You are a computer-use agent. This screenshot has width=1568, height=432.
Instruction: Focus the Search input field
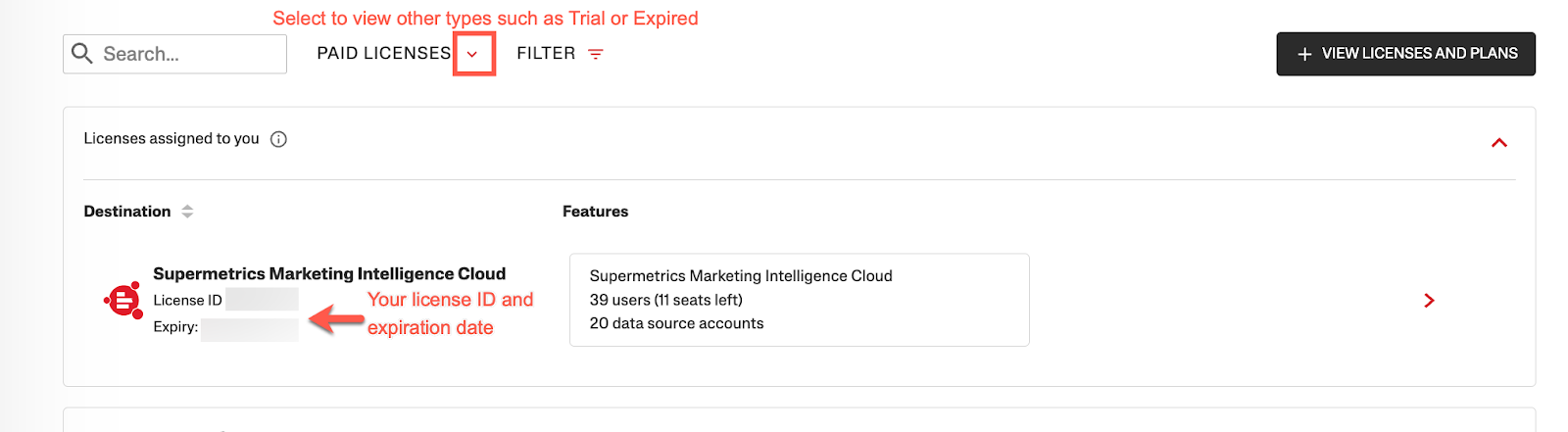(175, 54)
